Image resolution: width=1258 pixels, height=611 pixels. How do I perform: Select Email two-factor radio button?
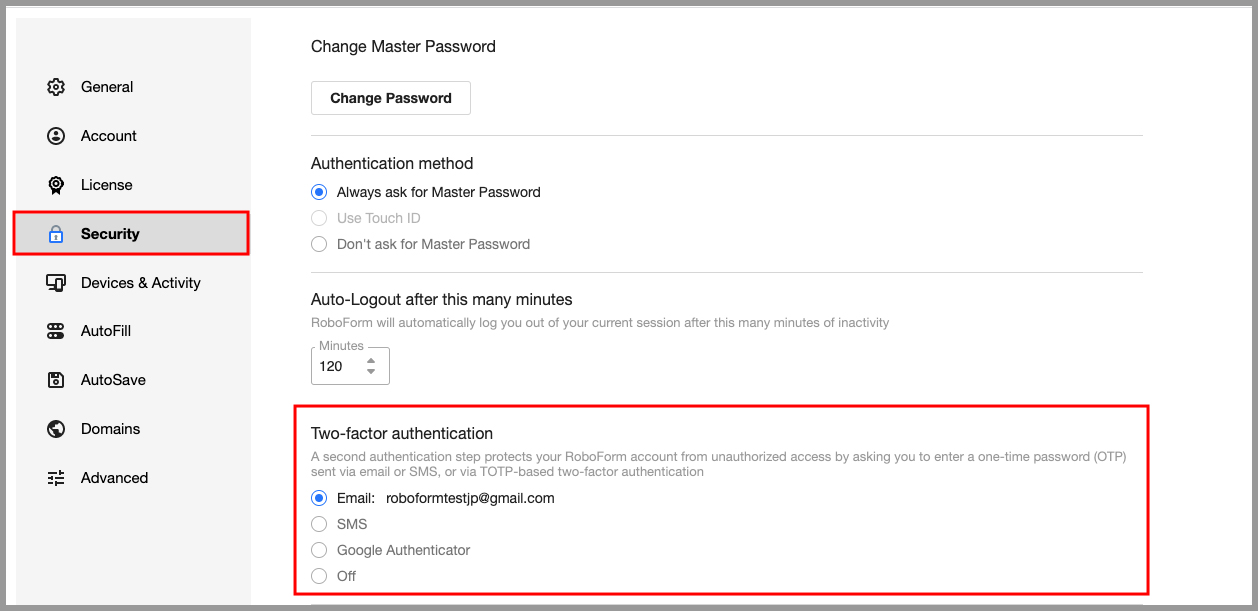tap(319, 498)
